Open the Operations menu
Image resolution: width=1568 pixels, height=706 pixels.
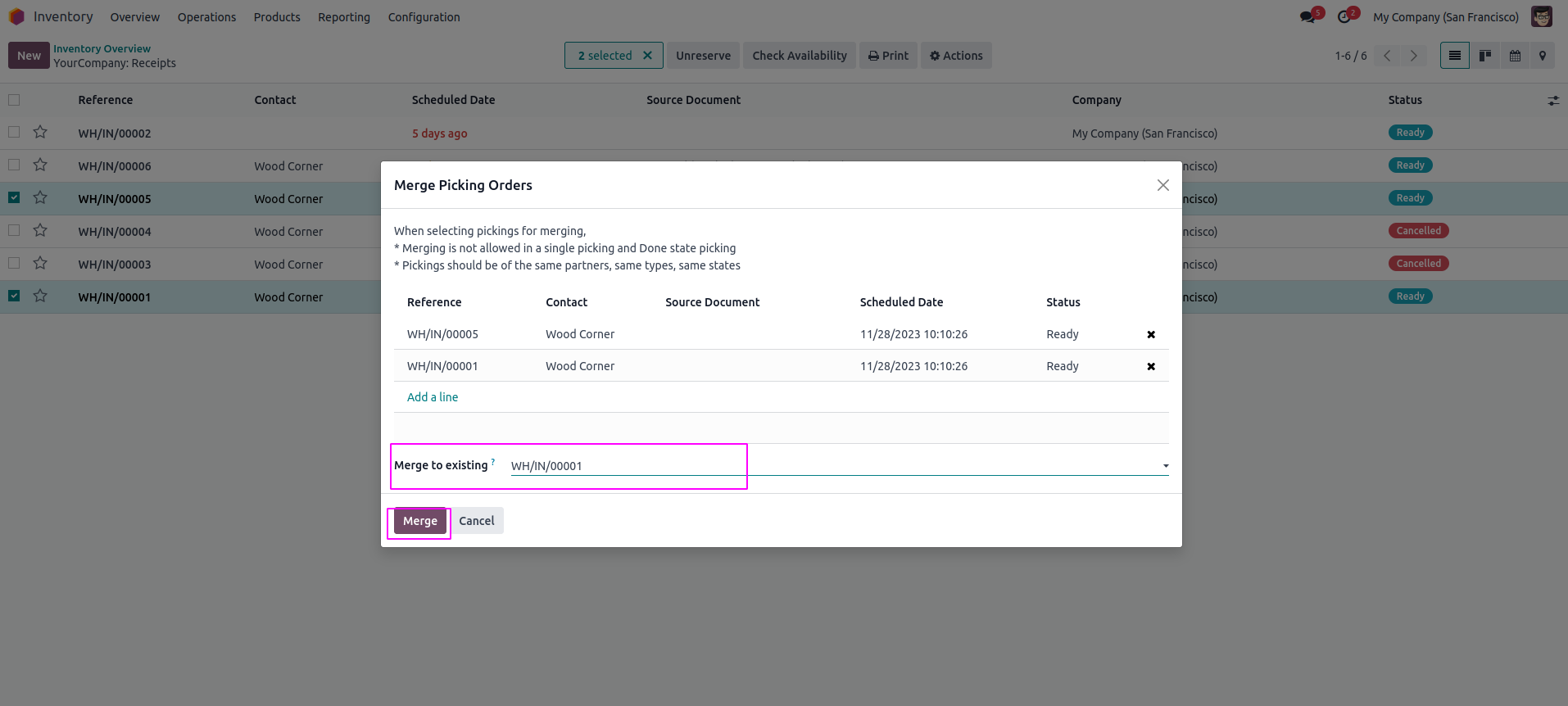(x=206, y=17)
